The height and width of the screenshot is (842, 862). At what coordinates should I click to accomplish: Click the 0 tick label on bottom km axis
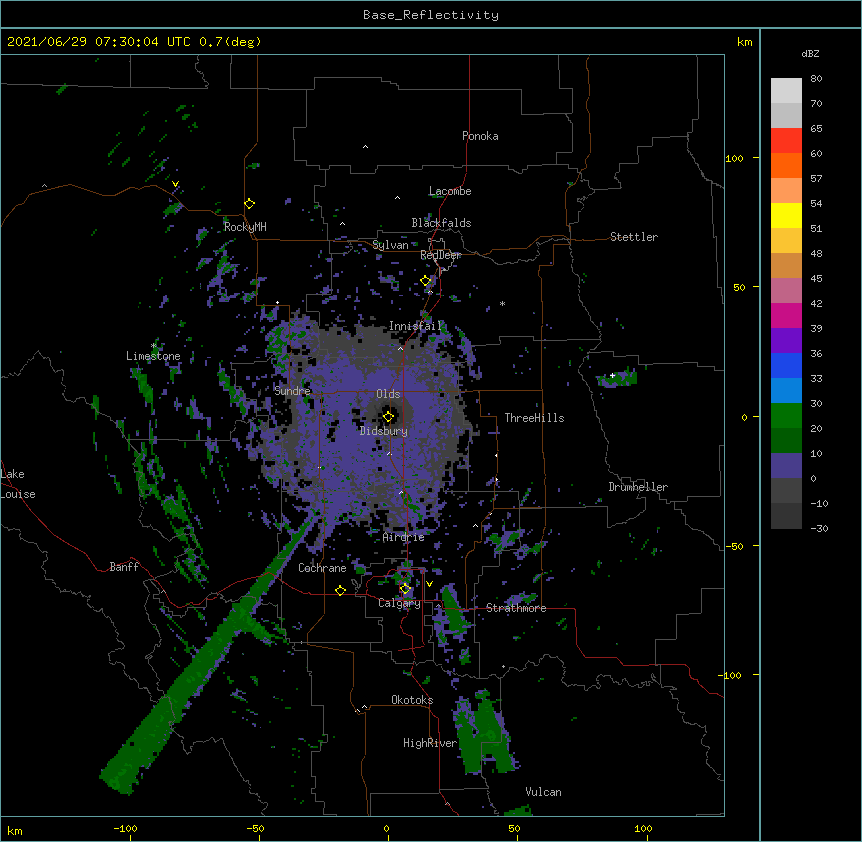pos(386,828)
